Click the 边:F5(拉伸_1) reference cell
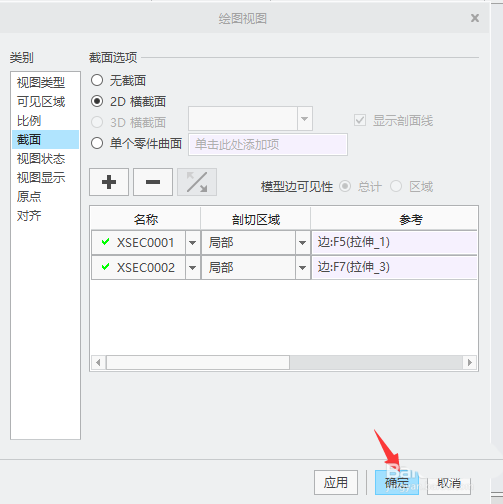The width and height of the screenshot is (503, 504). (394, 242)
